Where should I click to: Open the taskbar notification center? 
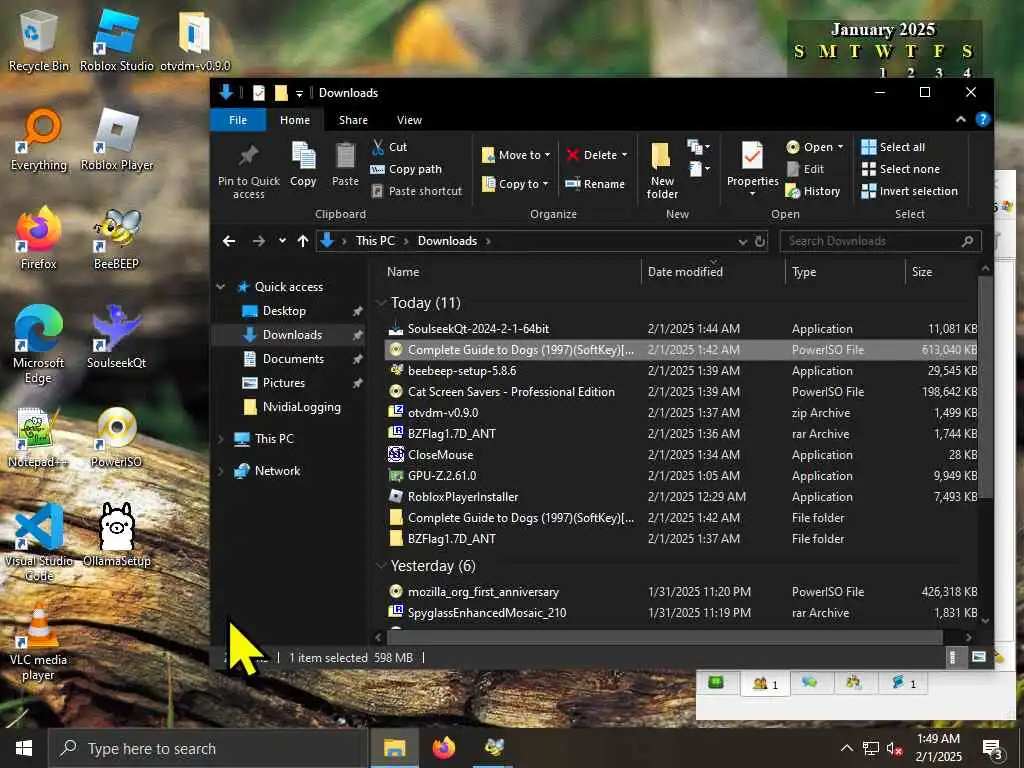pyautogui.click(x=992, y=749)
